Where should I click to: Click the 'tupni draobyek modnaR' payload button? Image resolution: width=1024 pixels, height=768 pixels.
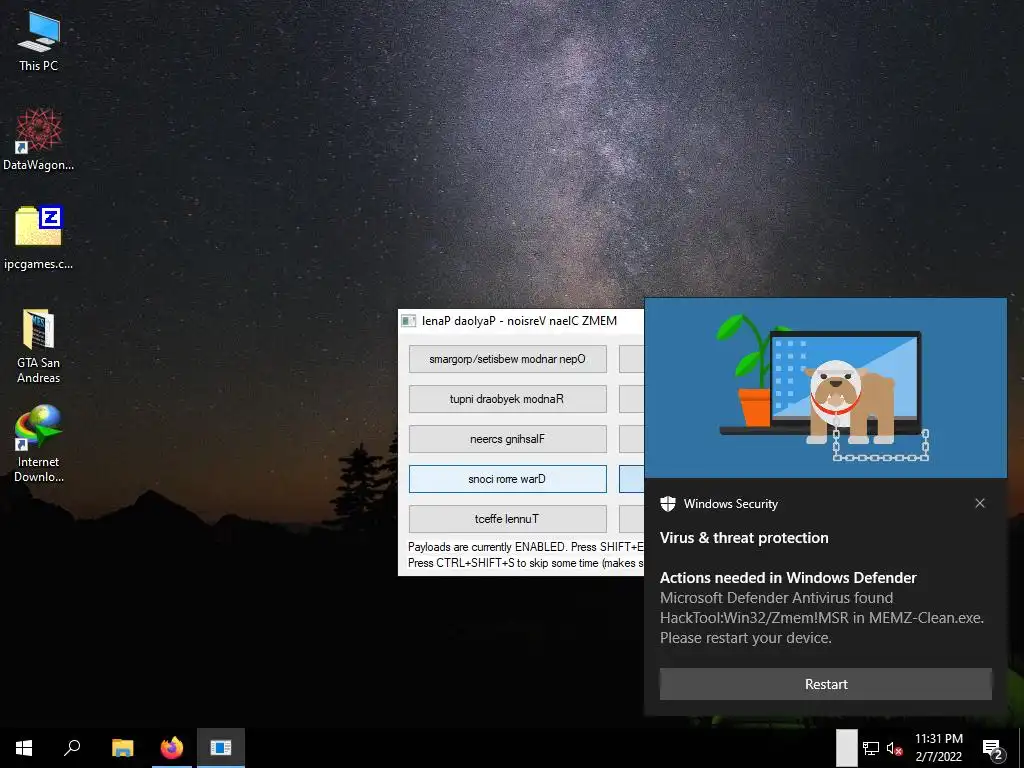click(x=507, y=399)
